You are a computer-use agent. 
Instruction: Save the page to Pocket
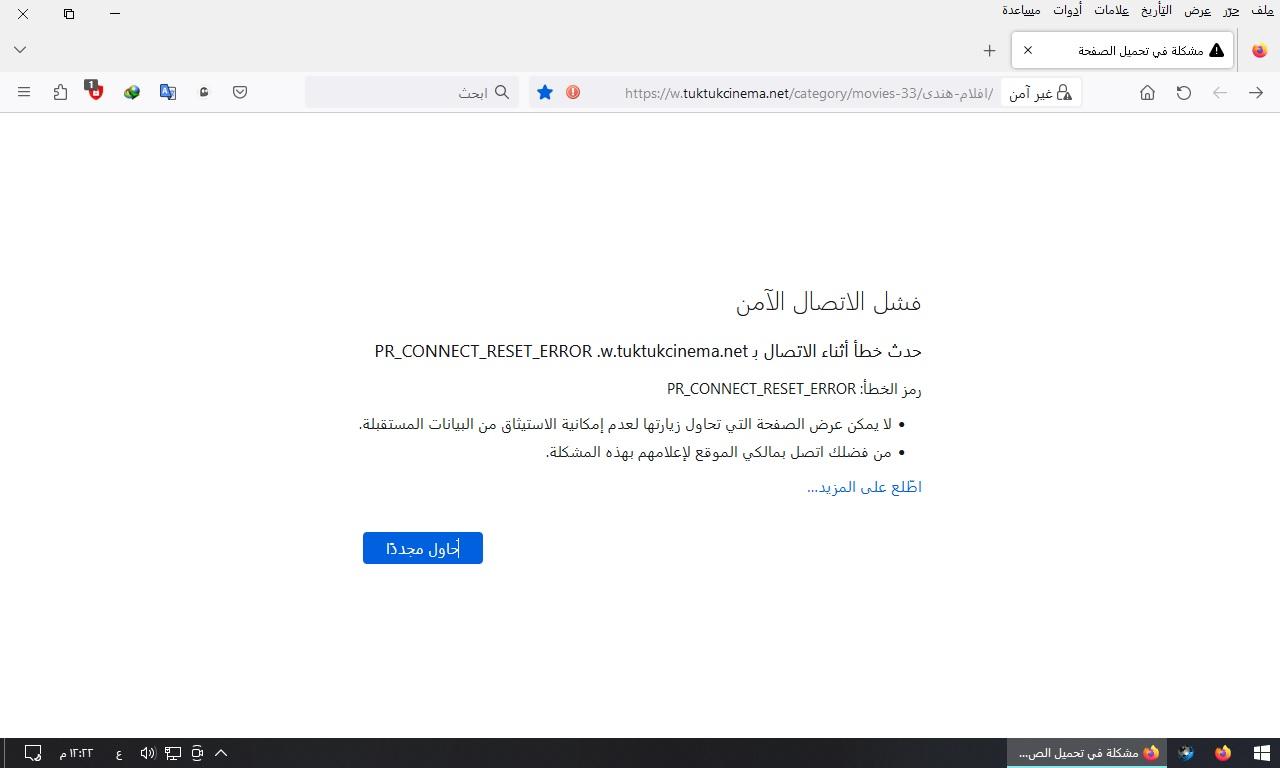[240, 92]
